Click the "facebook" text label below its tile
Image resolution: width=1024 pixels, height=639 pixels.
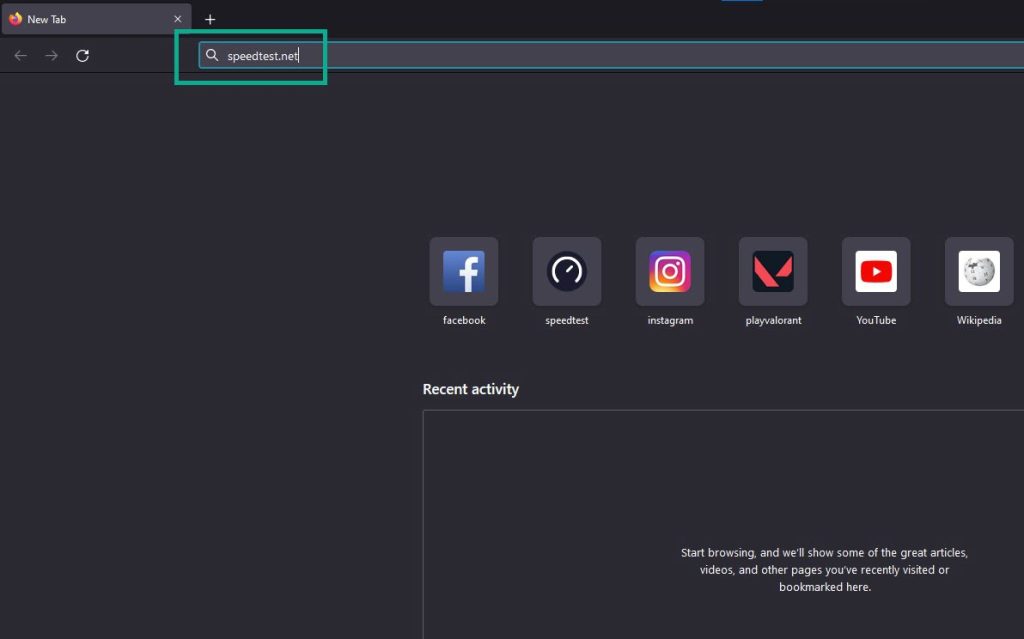tap(464, 320)
